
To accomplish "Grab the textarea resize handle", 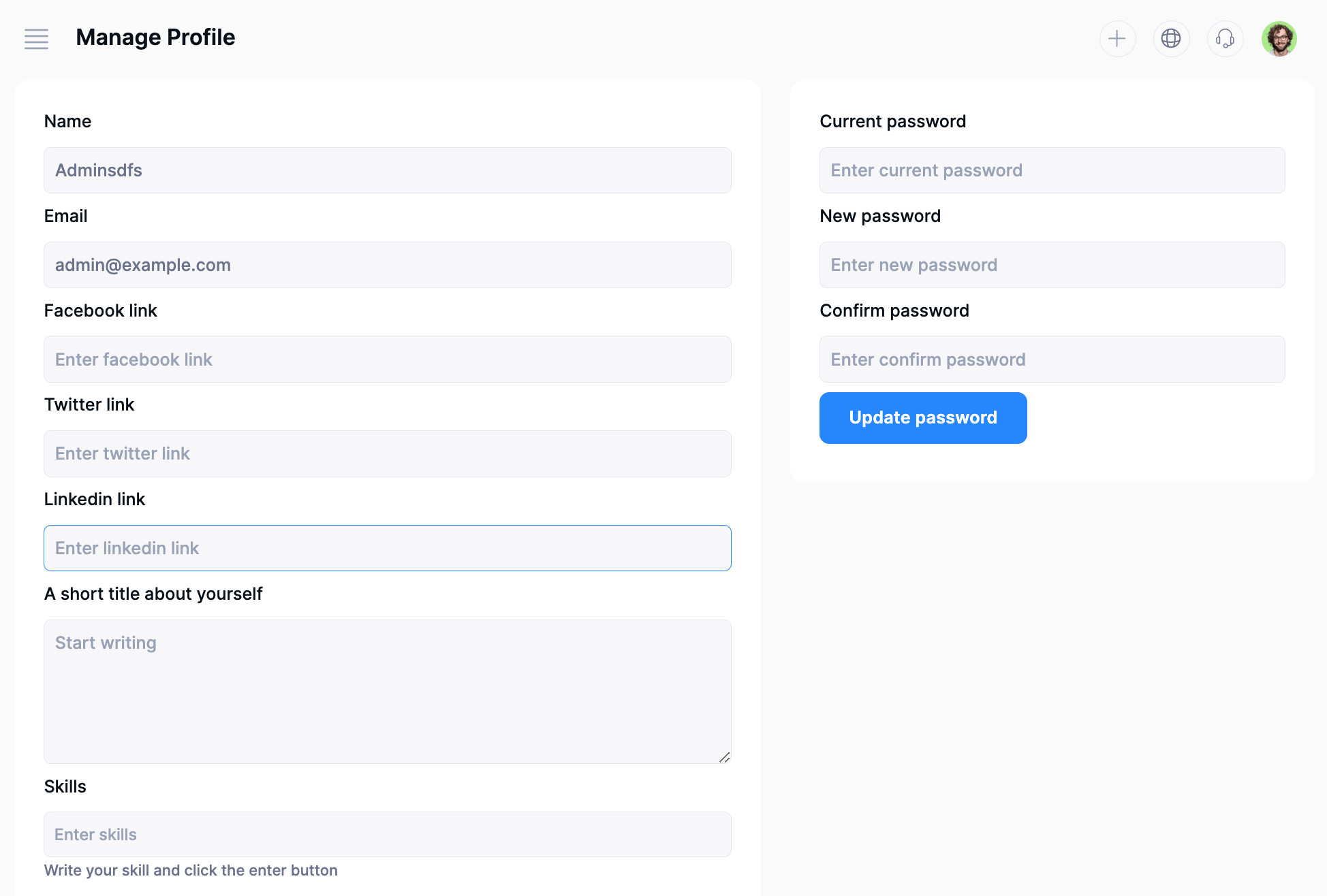I will click(x=725, y=757).
